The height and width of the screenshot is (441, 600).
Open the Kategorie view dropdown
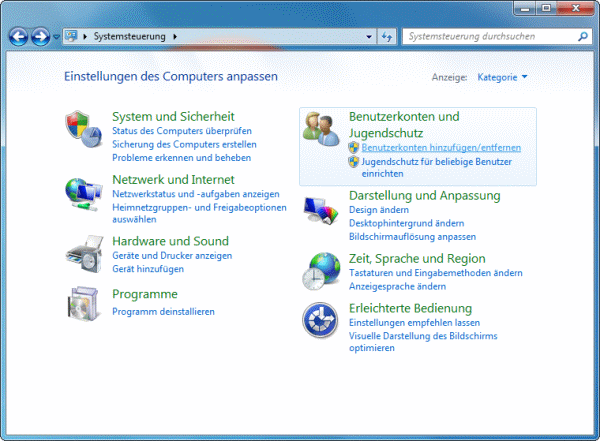[x=502, y=77]
